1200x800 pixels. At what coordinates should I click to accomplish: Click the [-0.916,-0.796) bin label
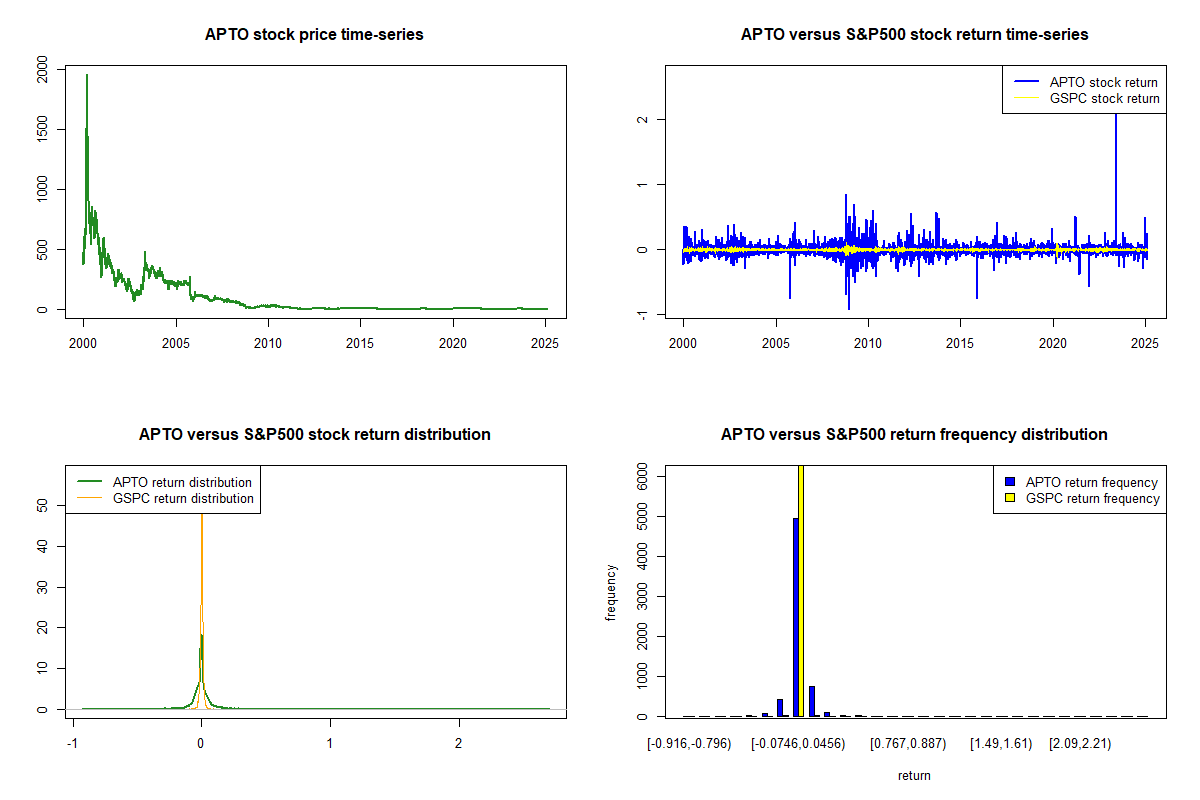690,744
